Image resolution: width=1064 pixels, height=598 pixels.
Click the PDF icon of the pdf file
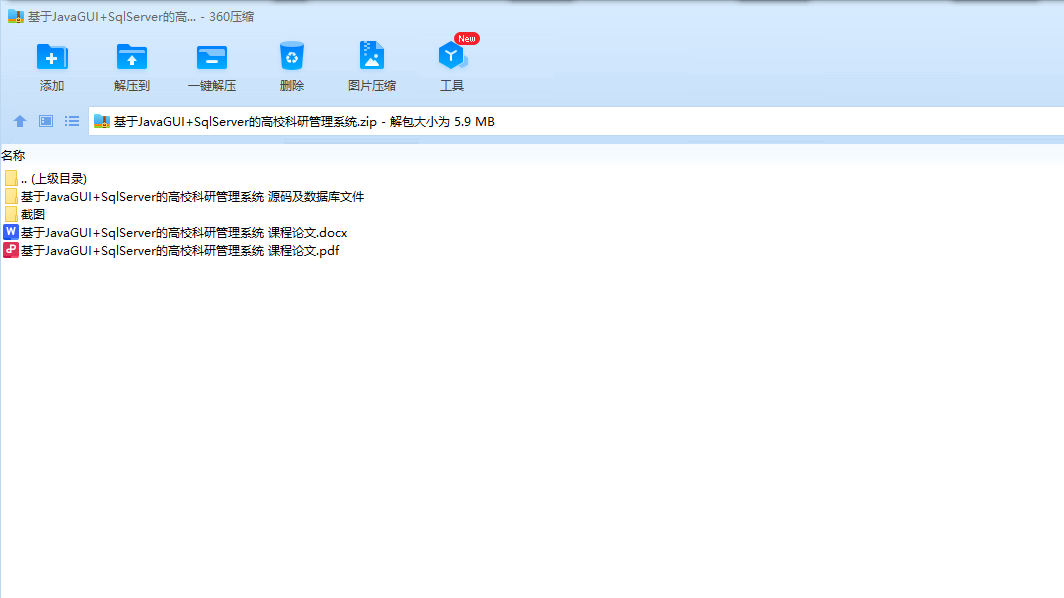[10, 250]
